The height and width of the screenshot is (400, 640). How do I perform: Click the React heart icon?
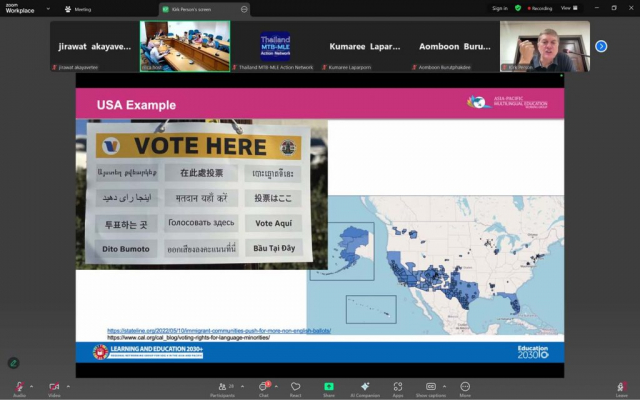point(296,386)
